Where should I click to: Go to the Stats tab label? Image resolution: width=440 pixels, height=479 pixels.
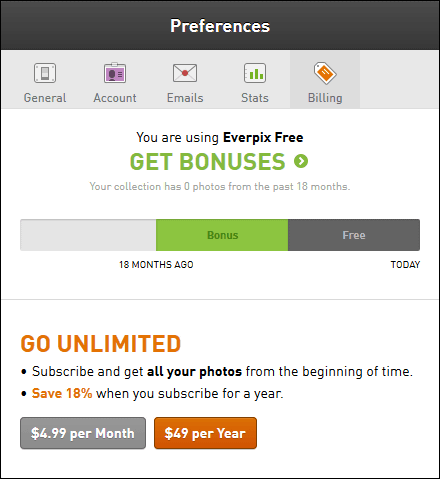tap(255, 98)
